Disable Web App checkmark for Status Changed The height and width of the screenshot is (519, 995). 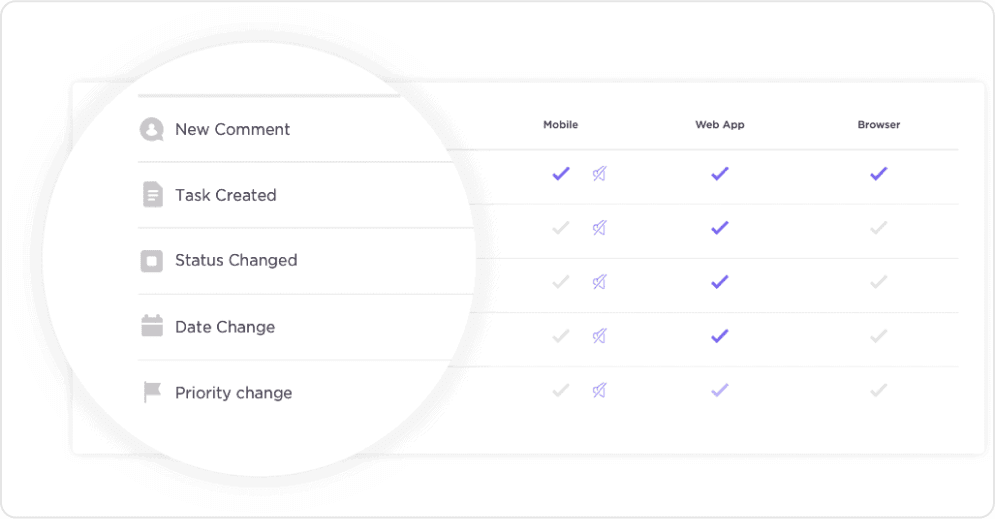720,282
